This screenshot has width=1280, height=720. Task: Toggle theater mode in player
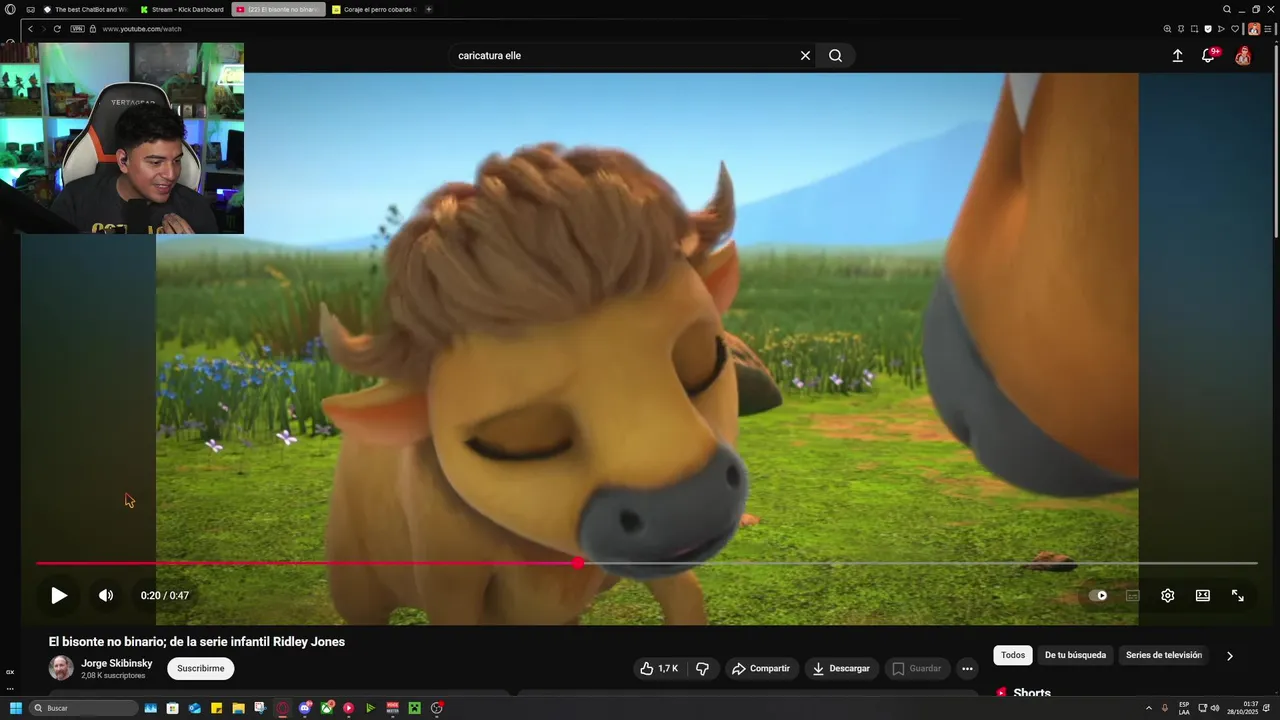[1203, 595]
